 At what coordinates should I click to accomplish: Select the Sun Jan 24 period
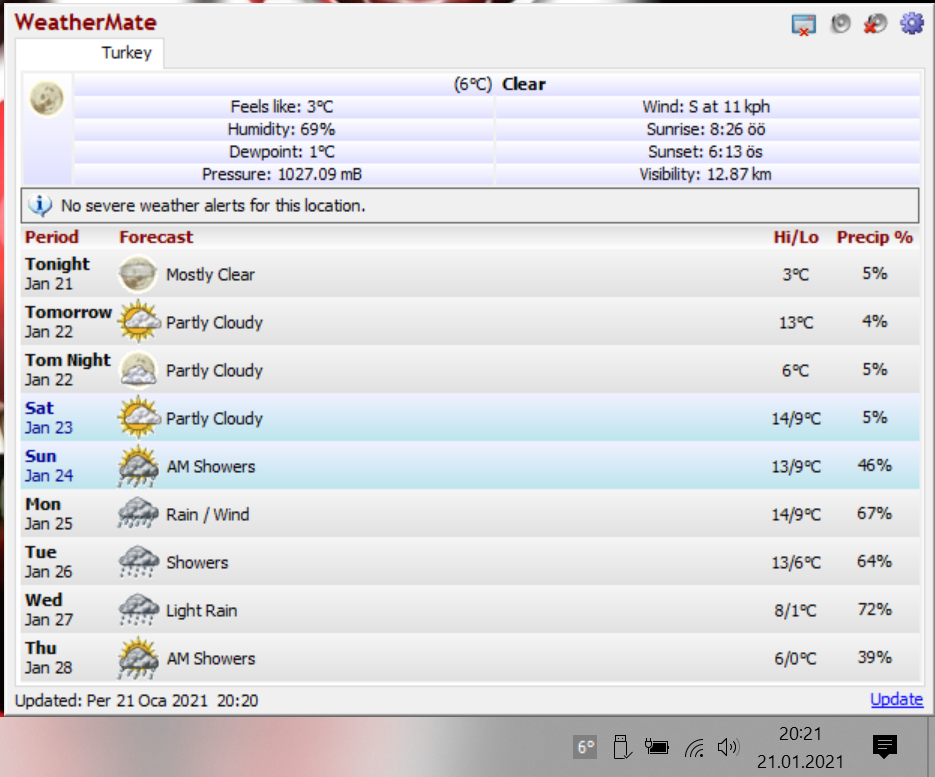(49, 466)
